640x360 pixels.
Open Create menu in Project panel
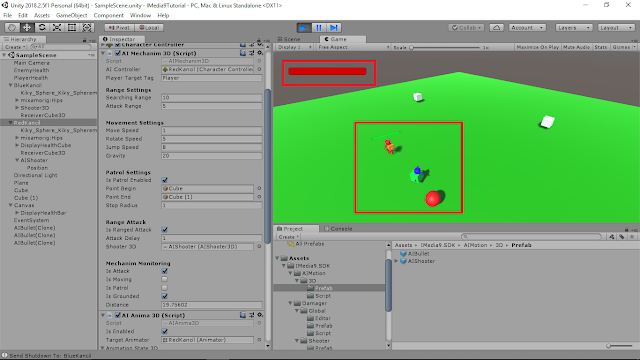288,237
